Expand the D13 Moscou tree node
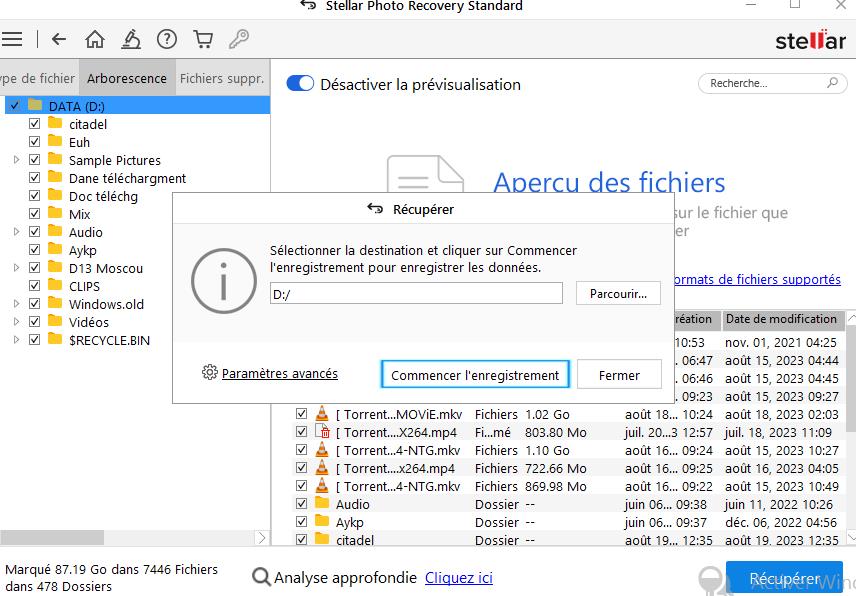Viewport: 856px width, 596px height. 16,268
